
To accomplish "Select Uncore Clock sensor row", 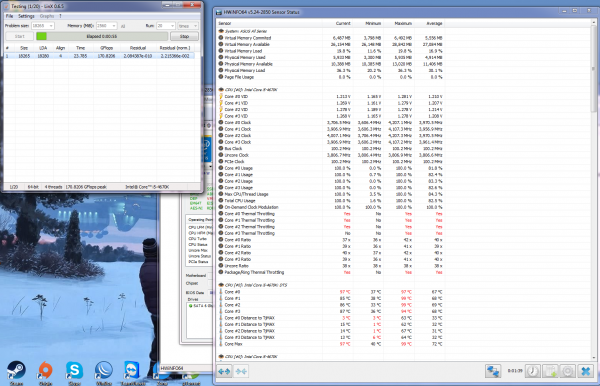I will [330, 155].
